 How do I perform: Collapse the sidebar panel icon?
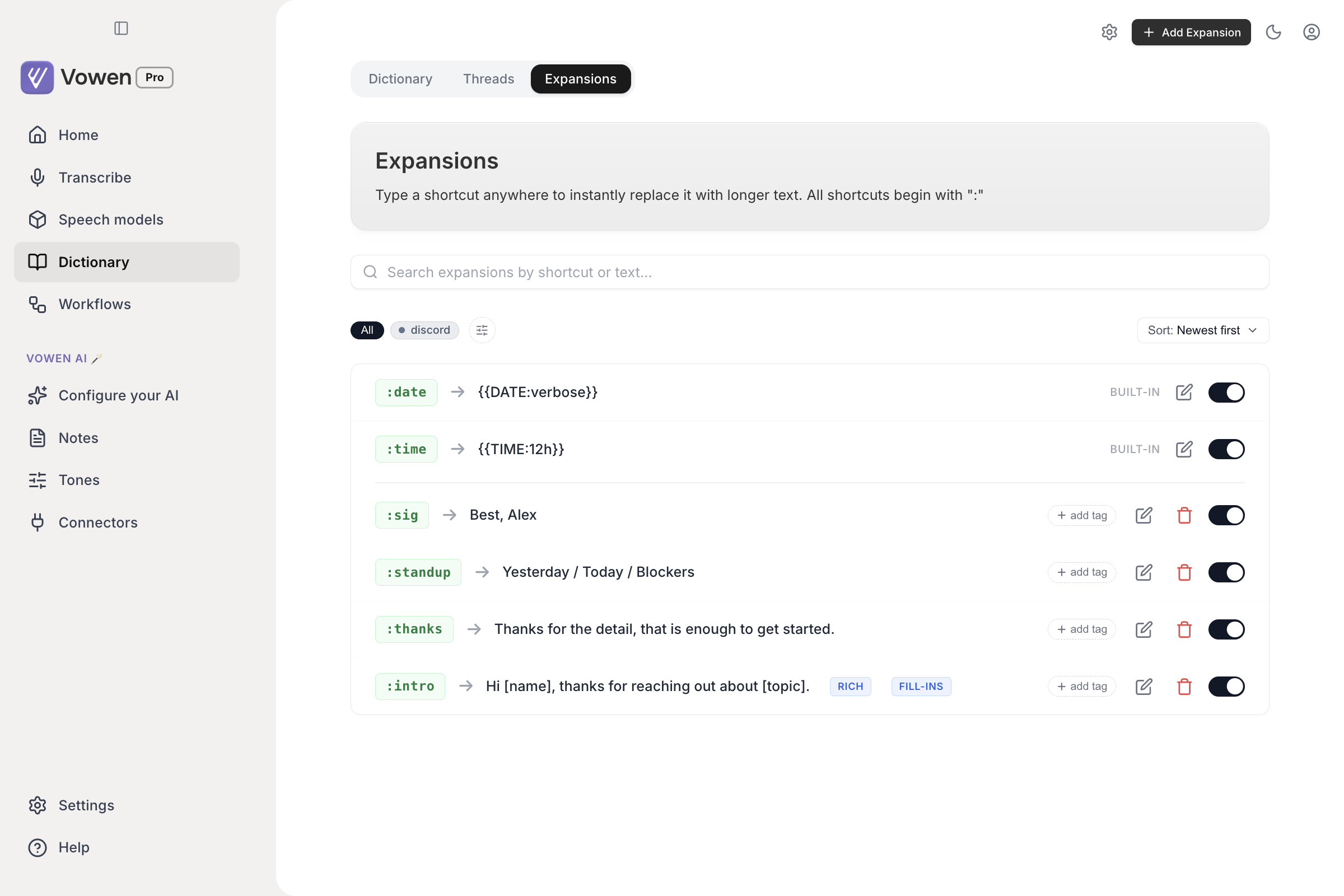pyautogui.click(x=121, y=28)
